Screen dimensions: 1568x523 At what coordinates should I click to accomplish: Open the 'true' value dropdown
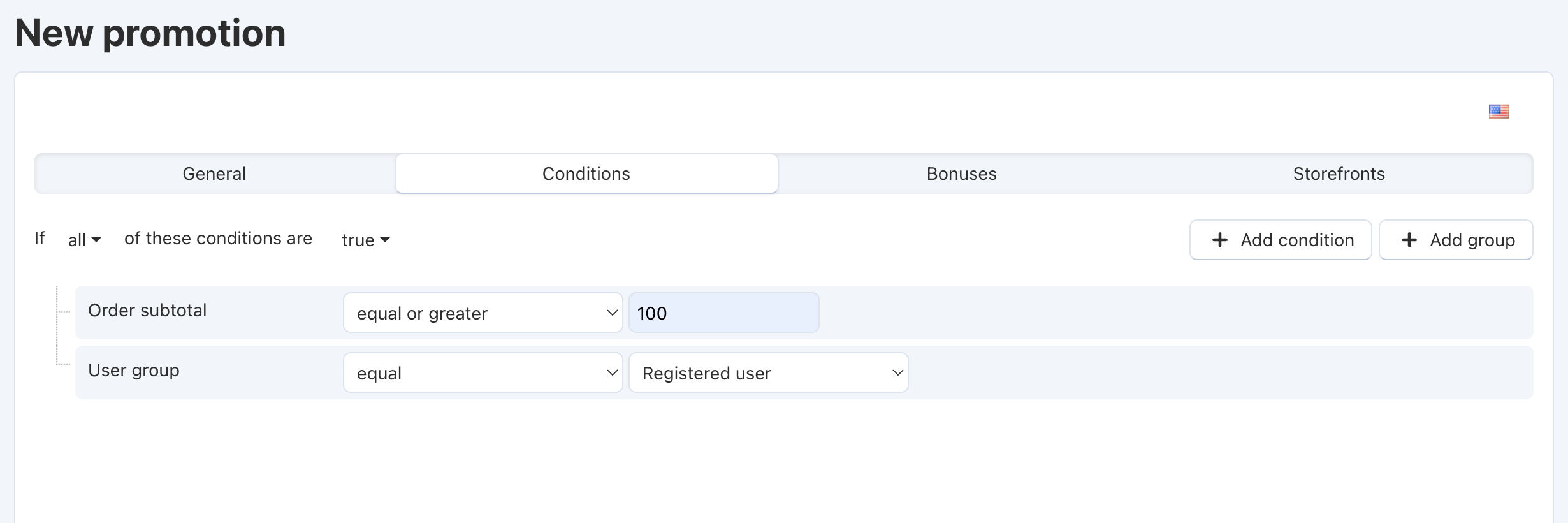pos(365,240)
